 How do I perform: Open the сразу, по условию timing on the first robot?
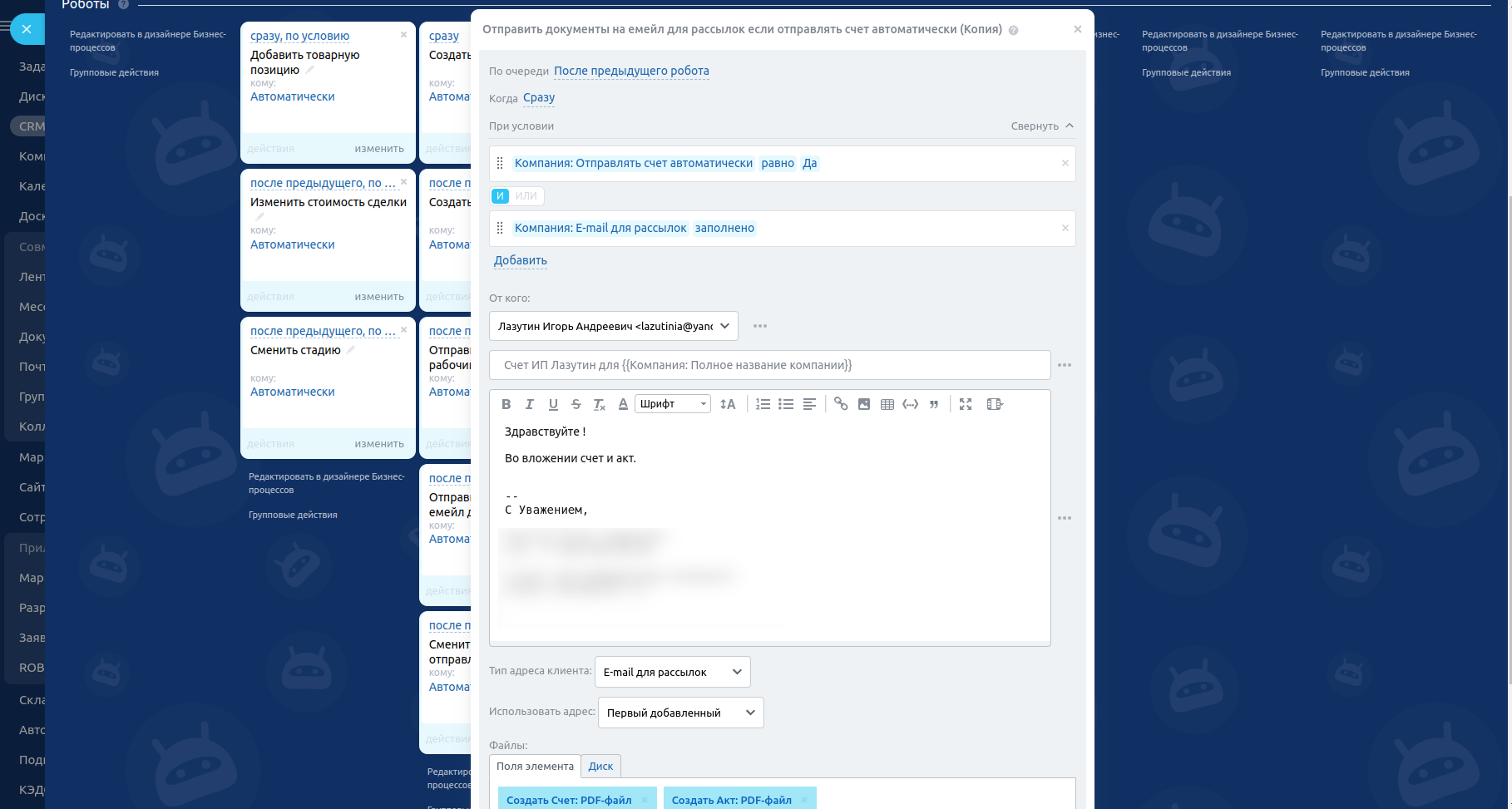pyautogui.click(x=300, y=36)
